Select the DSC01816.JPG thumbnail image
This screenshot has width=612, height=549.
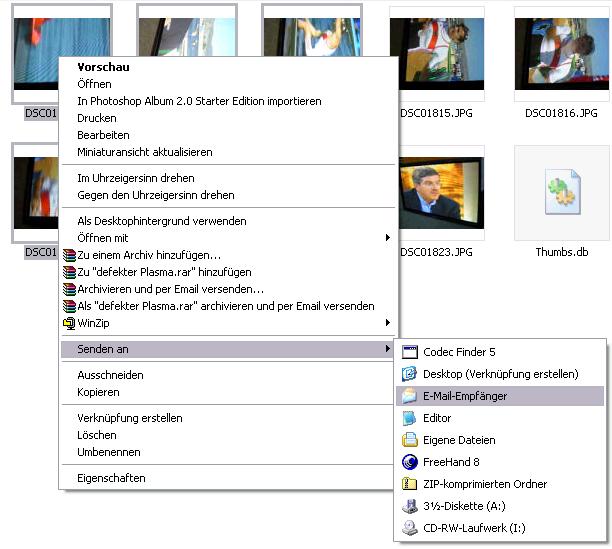coord(562,54)
